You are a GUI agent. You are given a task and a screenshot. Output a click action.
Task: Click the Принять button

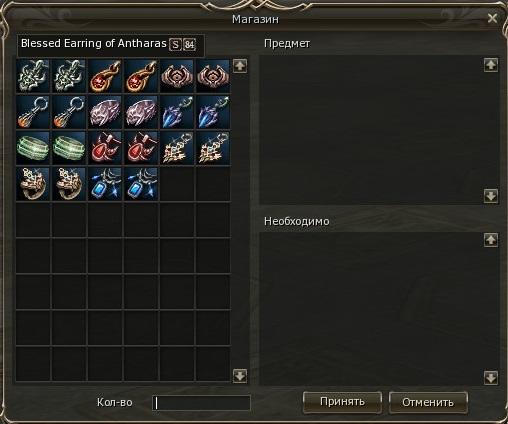tap(342, 402)
